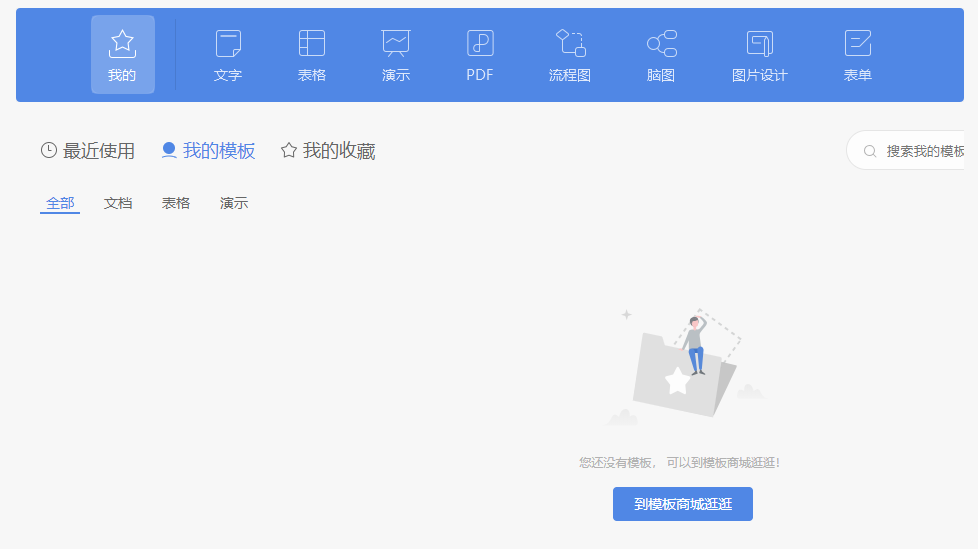Show only 演示 templates filter
Viewport: 978px width, 549px height.
(x=234, y=203)
